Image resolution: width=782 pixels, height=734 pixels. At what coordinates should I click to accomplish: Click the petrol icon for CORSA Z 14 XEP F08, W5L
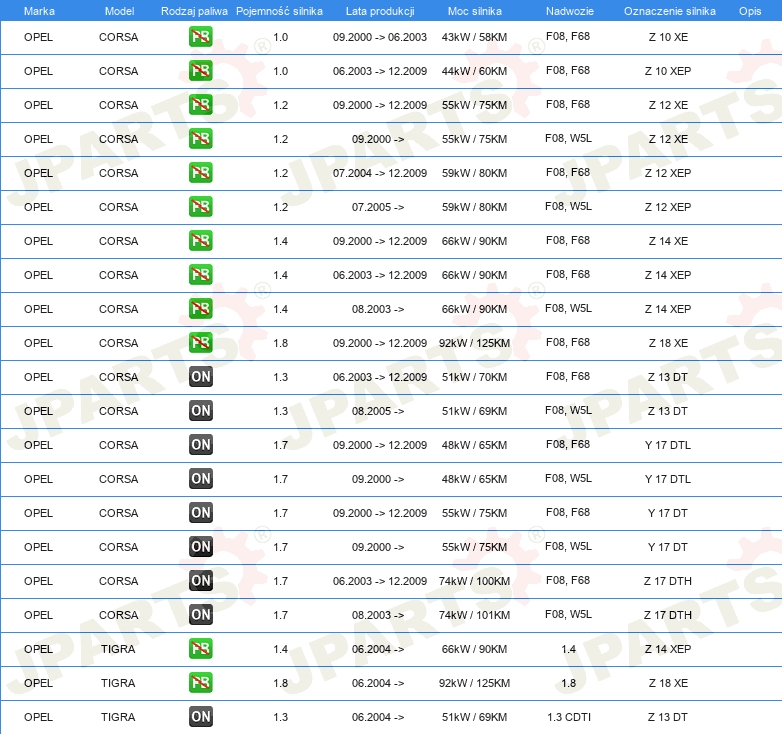200,309
